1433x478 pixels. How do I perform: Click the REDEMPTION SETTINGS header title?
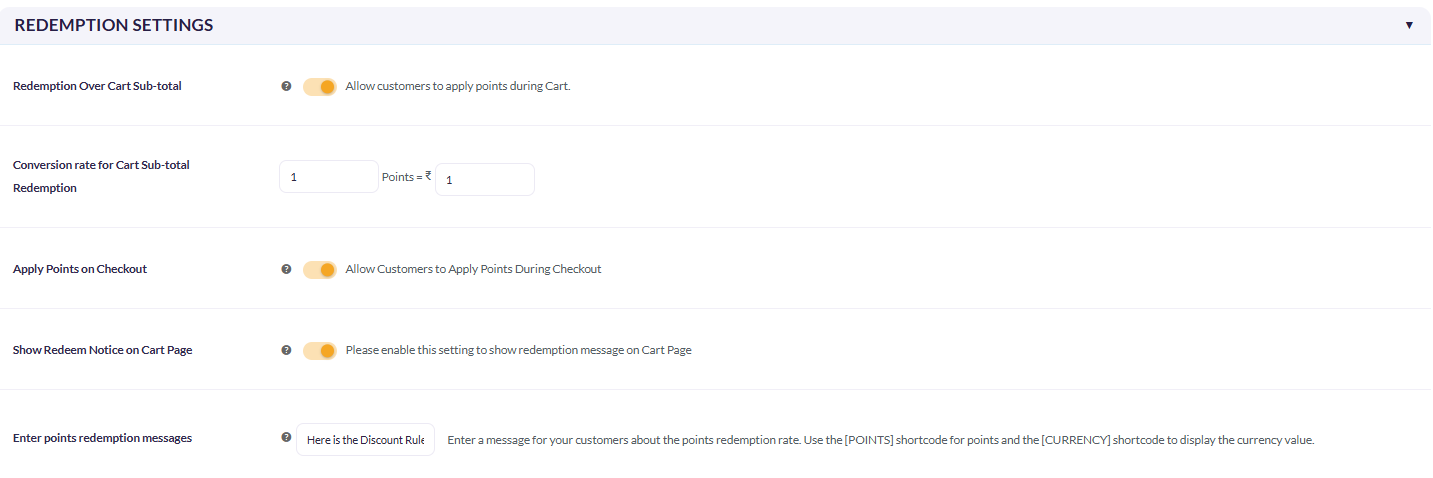(114, 25)
